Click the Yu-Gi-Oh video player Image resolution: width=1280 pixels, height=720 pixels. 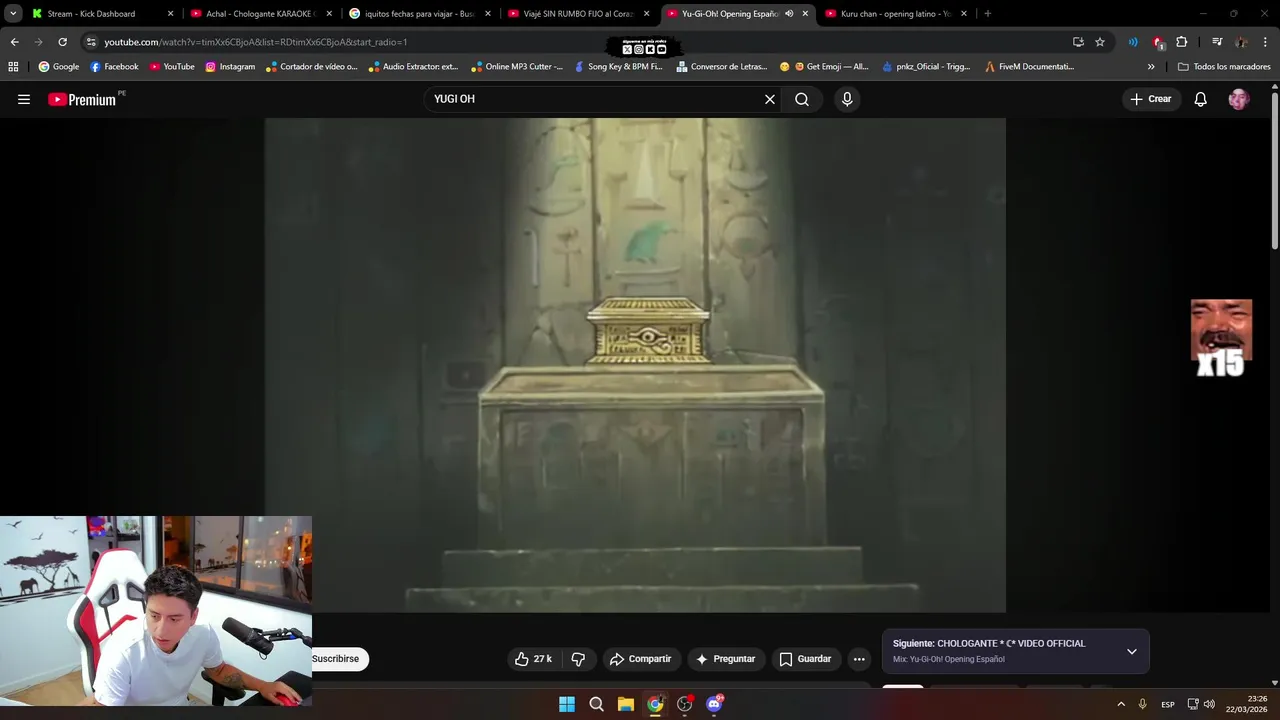(x=635, y=365)
